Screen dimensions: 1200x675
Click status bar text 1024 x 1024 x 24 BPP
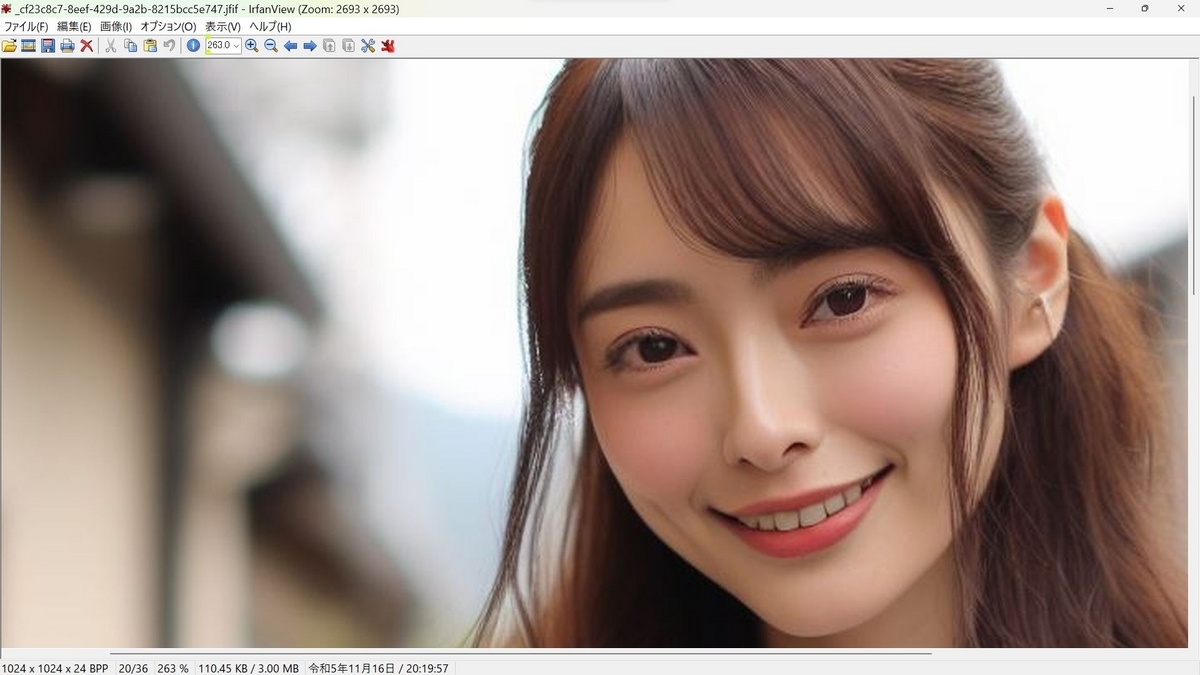[x=55, y=668]
